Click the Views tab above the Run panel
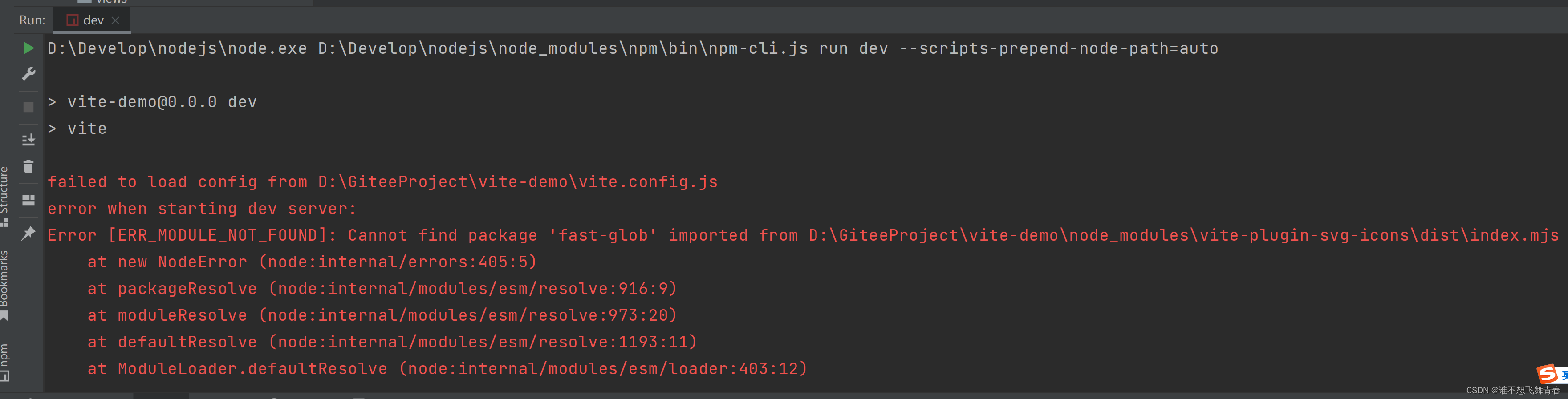 coord(111,2)
